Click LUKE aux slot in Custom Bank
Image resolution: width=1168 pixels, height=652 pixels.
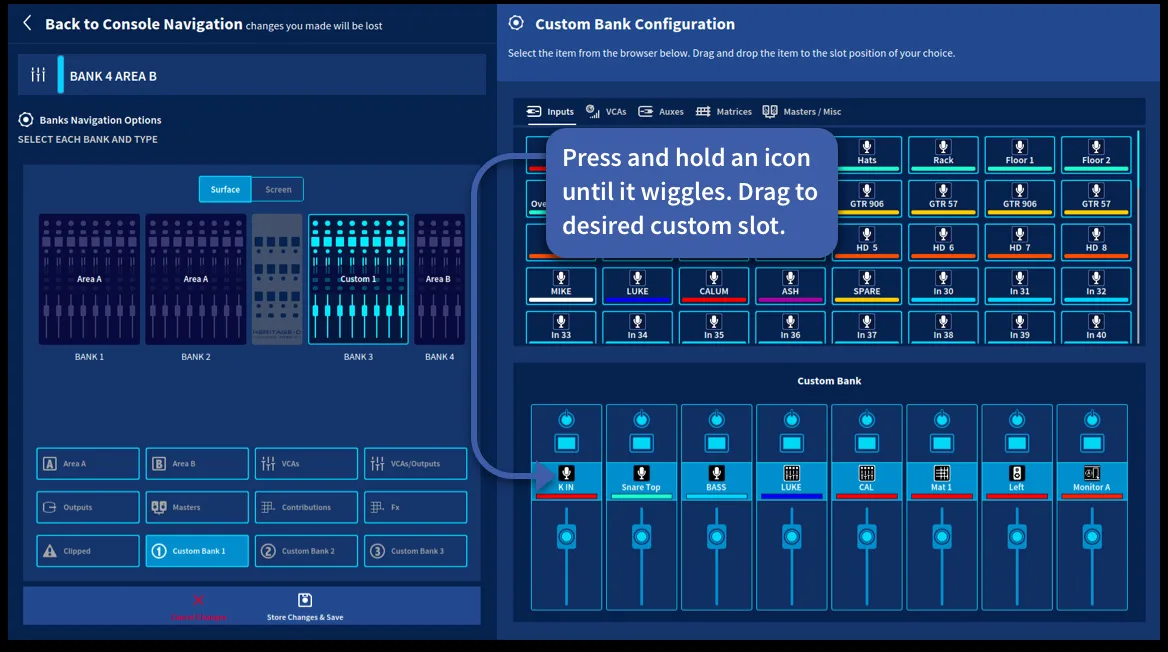point(791,480)
